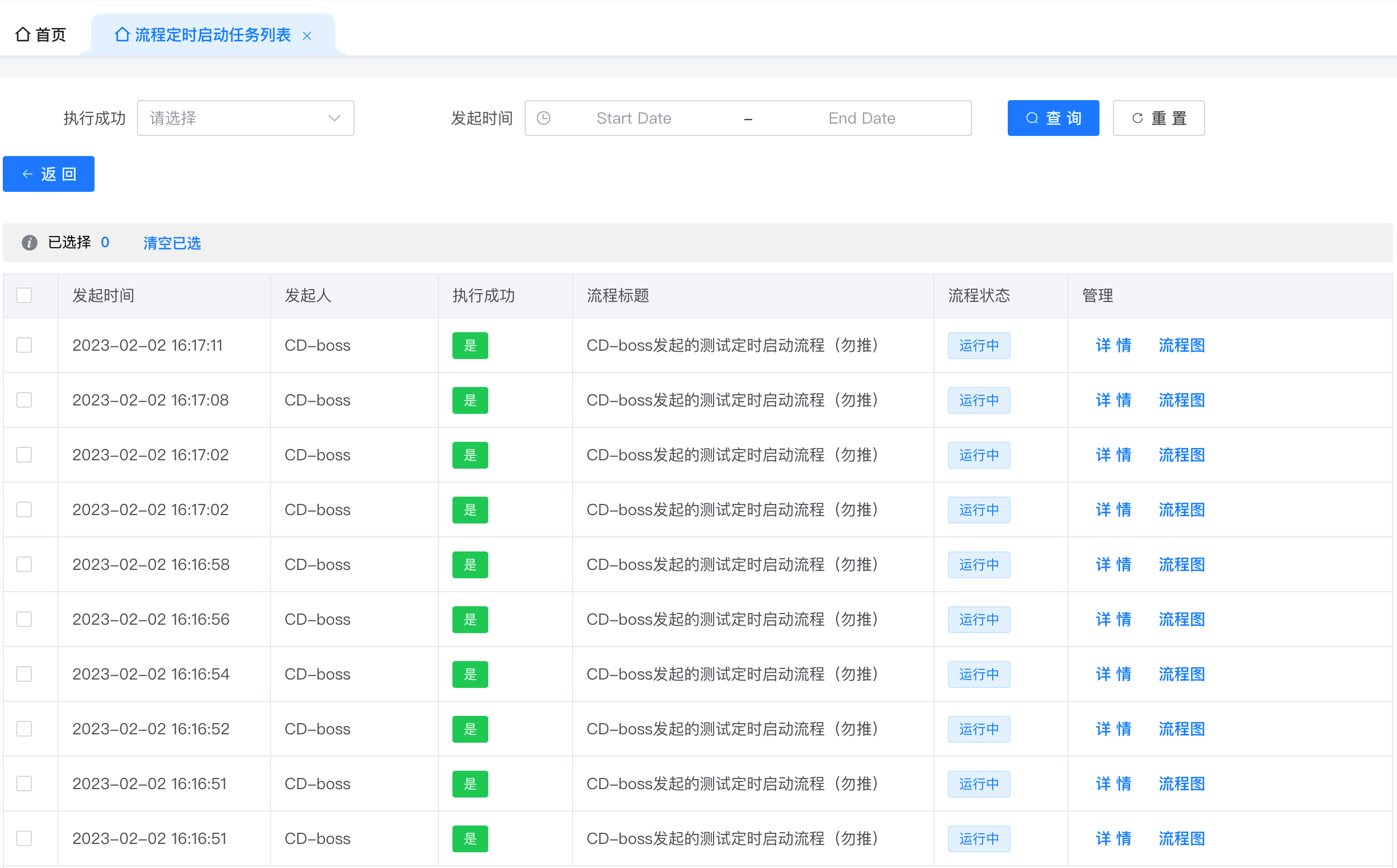Expand 执行成功 select via chevron arrow
The height and width of the screenshot is (868, 1397).
click(334, 118)
